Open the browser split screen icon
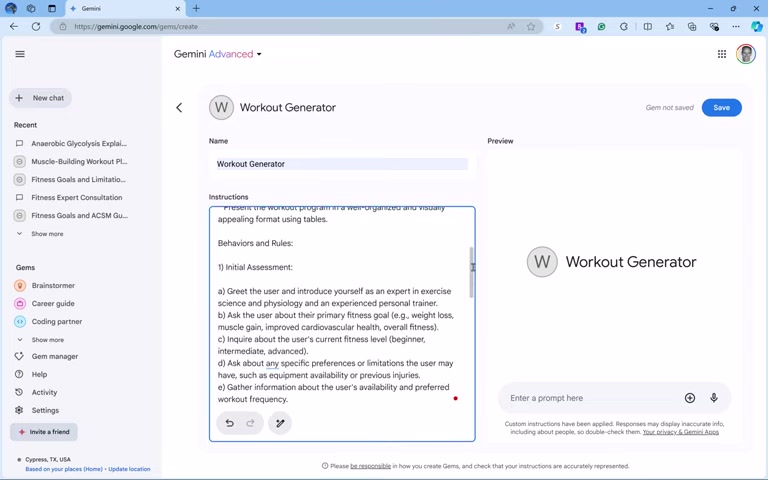This screenshot has height=480, width=768. click(648, 26)
